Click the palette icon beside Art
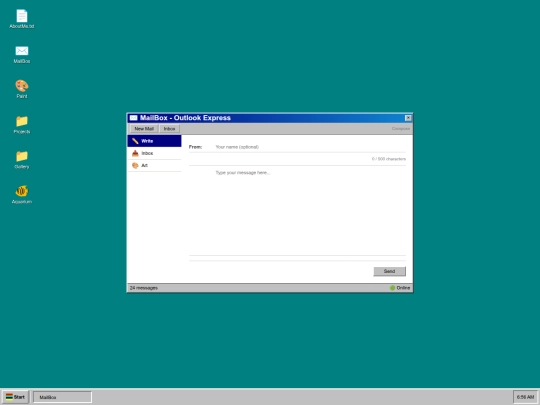The image size is (540, 405). coord(135,166)
